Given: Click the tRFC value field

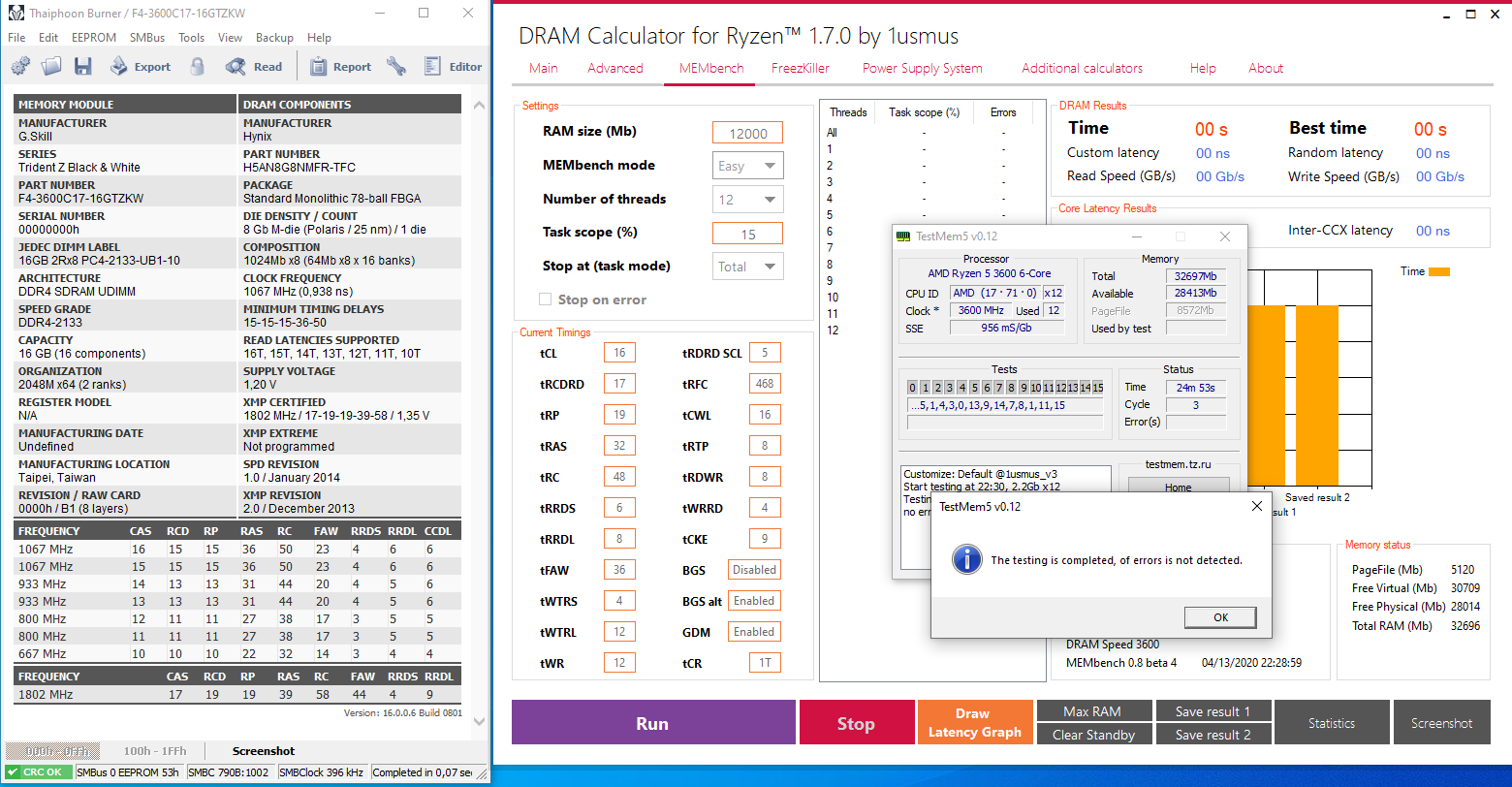Looking at the screenshot, I should coord(765,384).
